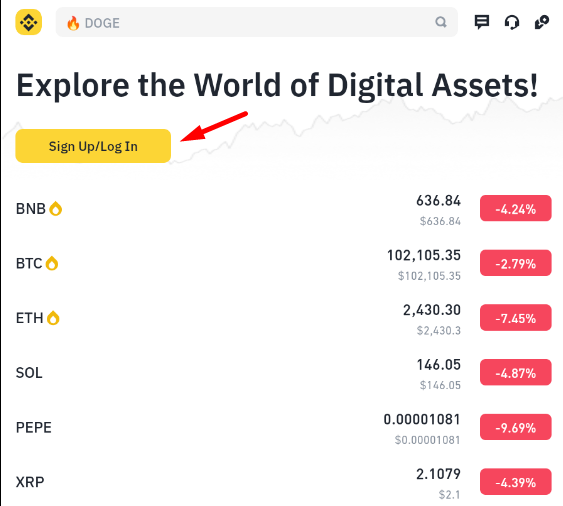Click the Sign Up/Log In button

93,146
